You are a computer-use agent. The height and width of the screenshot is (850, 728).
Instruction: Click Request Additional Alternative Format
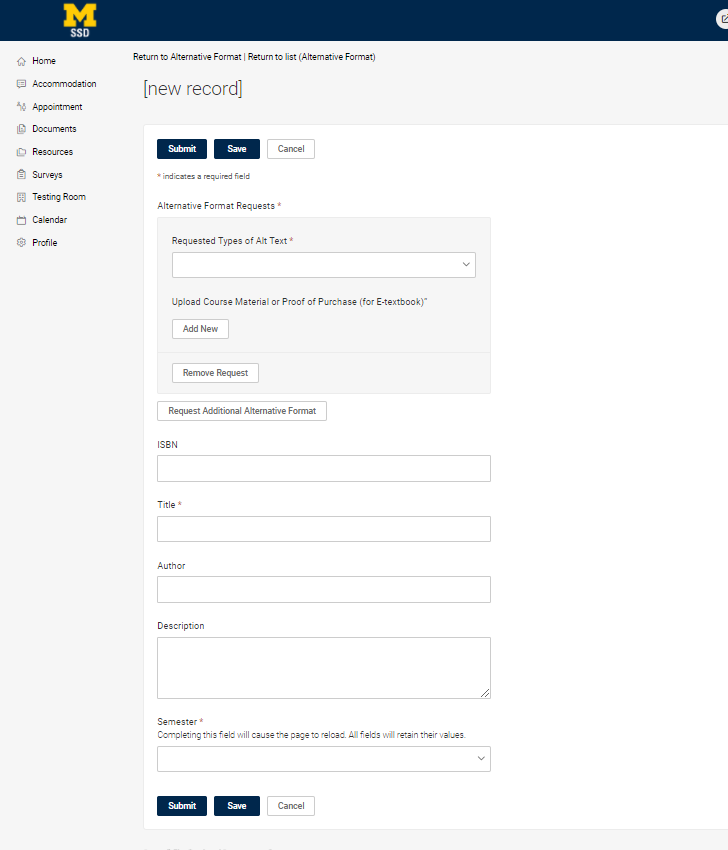click(x=241, y=410)
